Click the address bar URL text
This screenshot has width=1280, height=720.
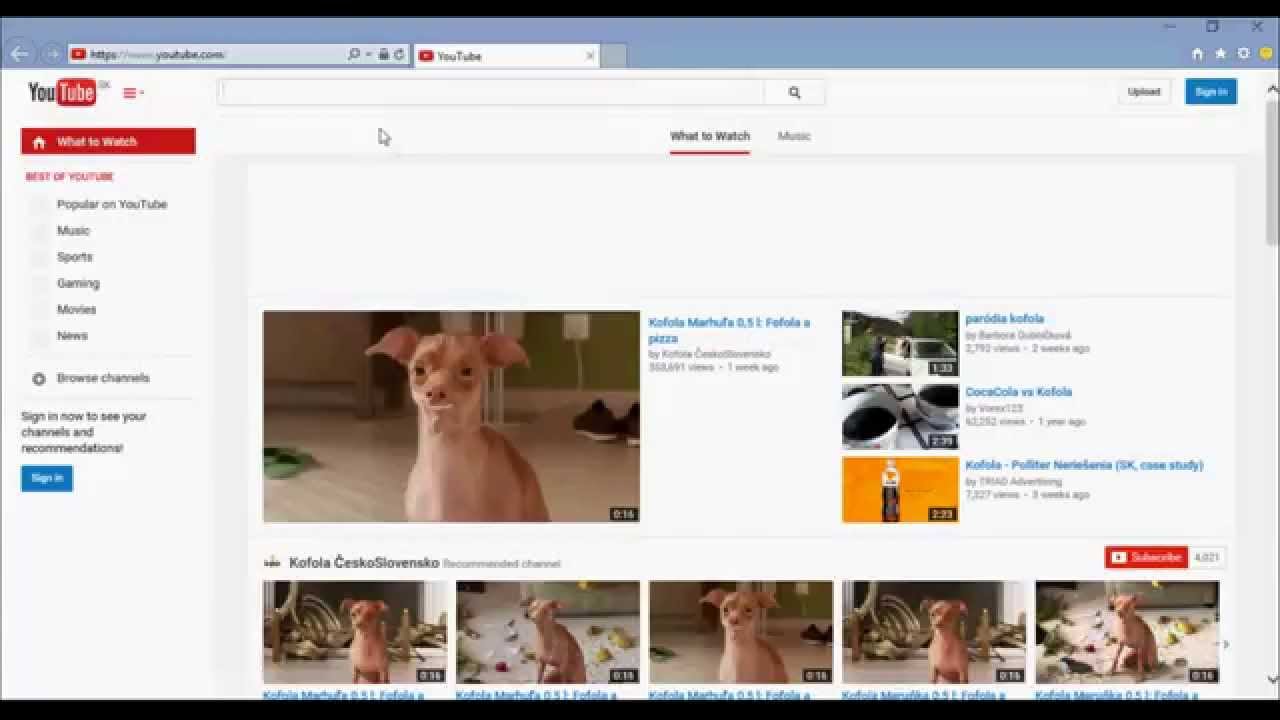click(x=157, y=55)
